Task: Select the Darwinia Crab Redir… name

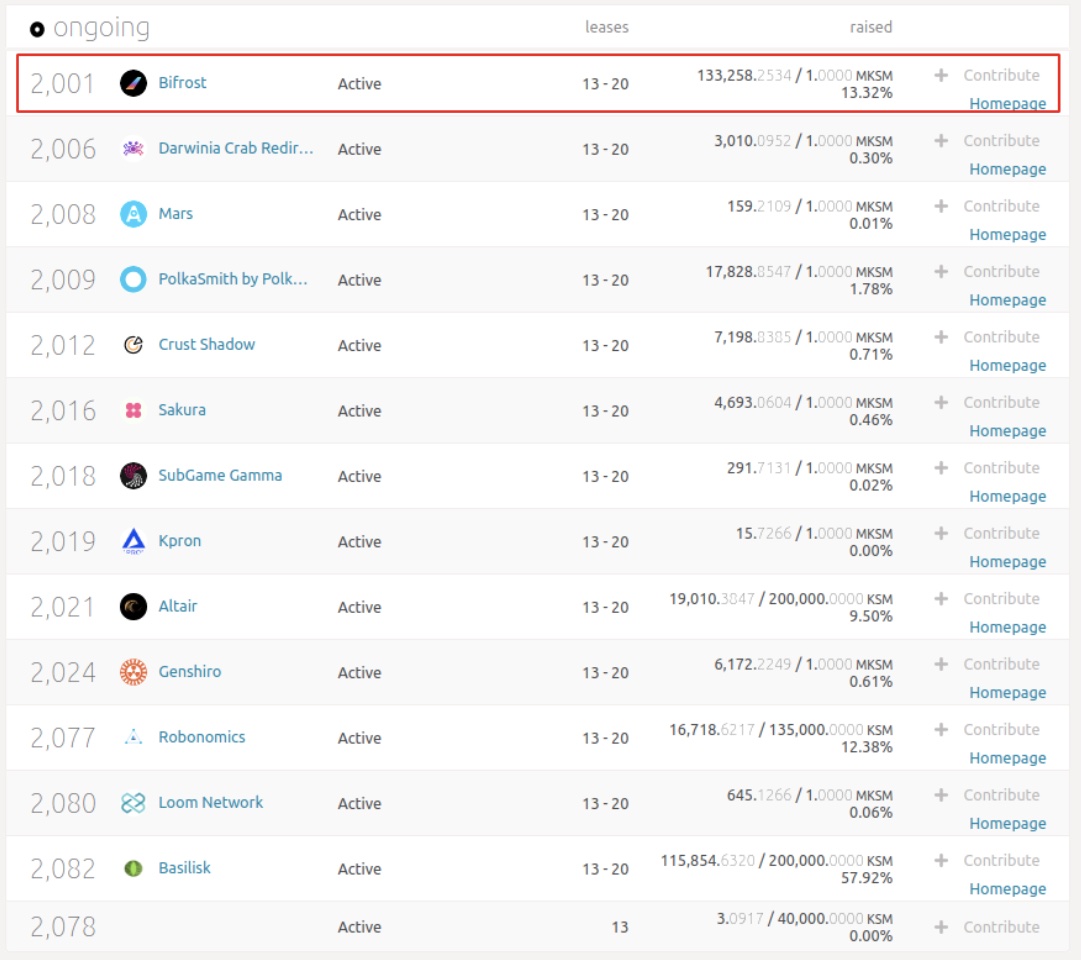Action: tap(236, 148)
